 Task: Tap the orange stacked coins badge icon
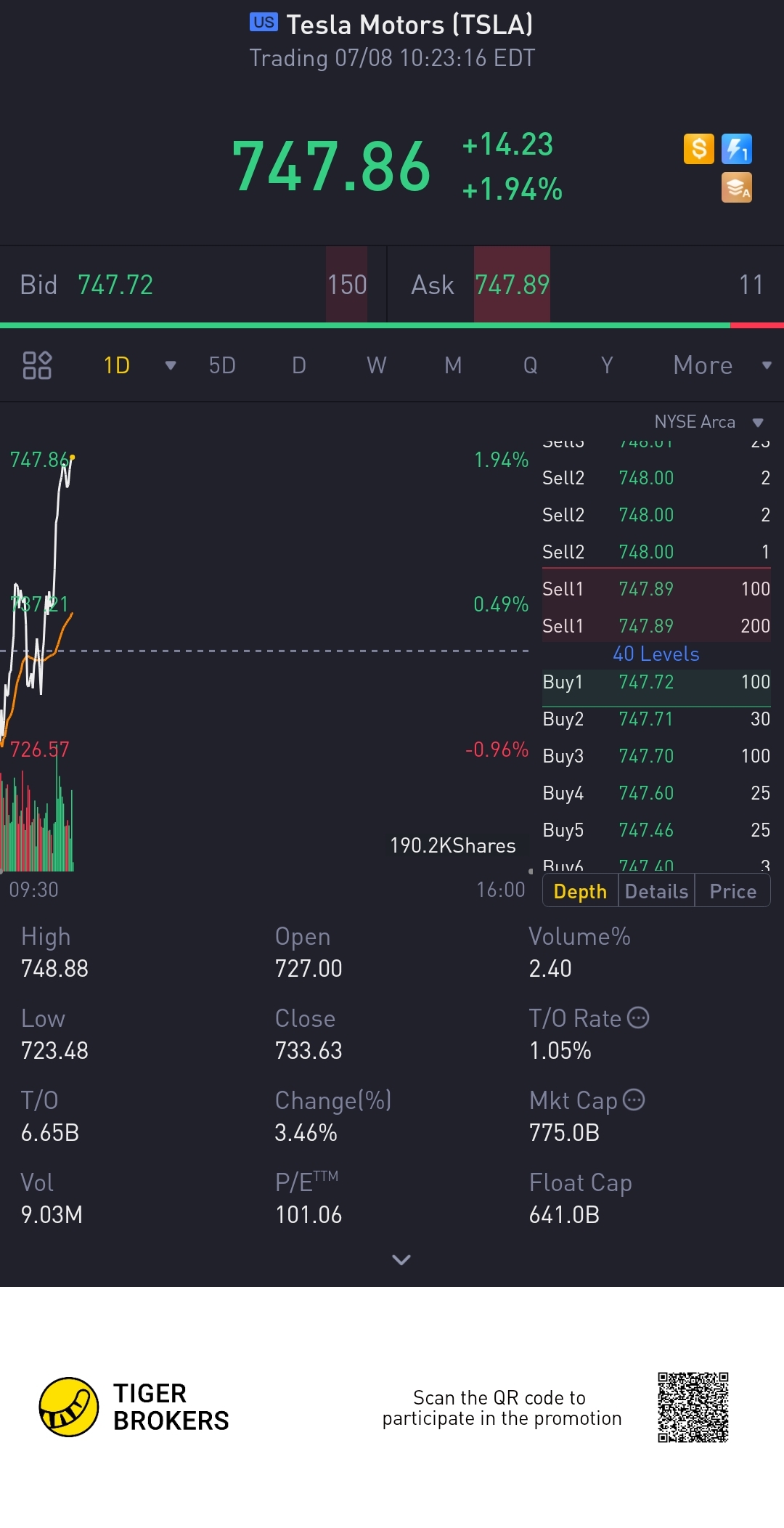point(737,187)
